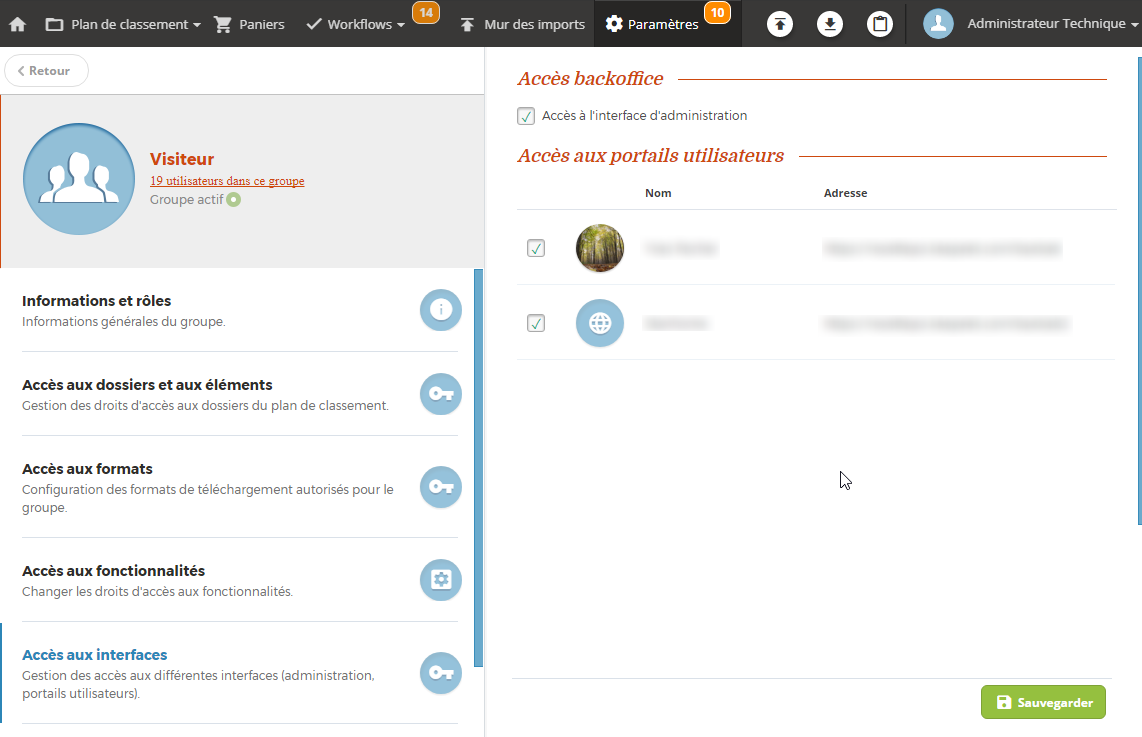Uncheck Accès à l'interface d'administration checkbox

(526, 116)
